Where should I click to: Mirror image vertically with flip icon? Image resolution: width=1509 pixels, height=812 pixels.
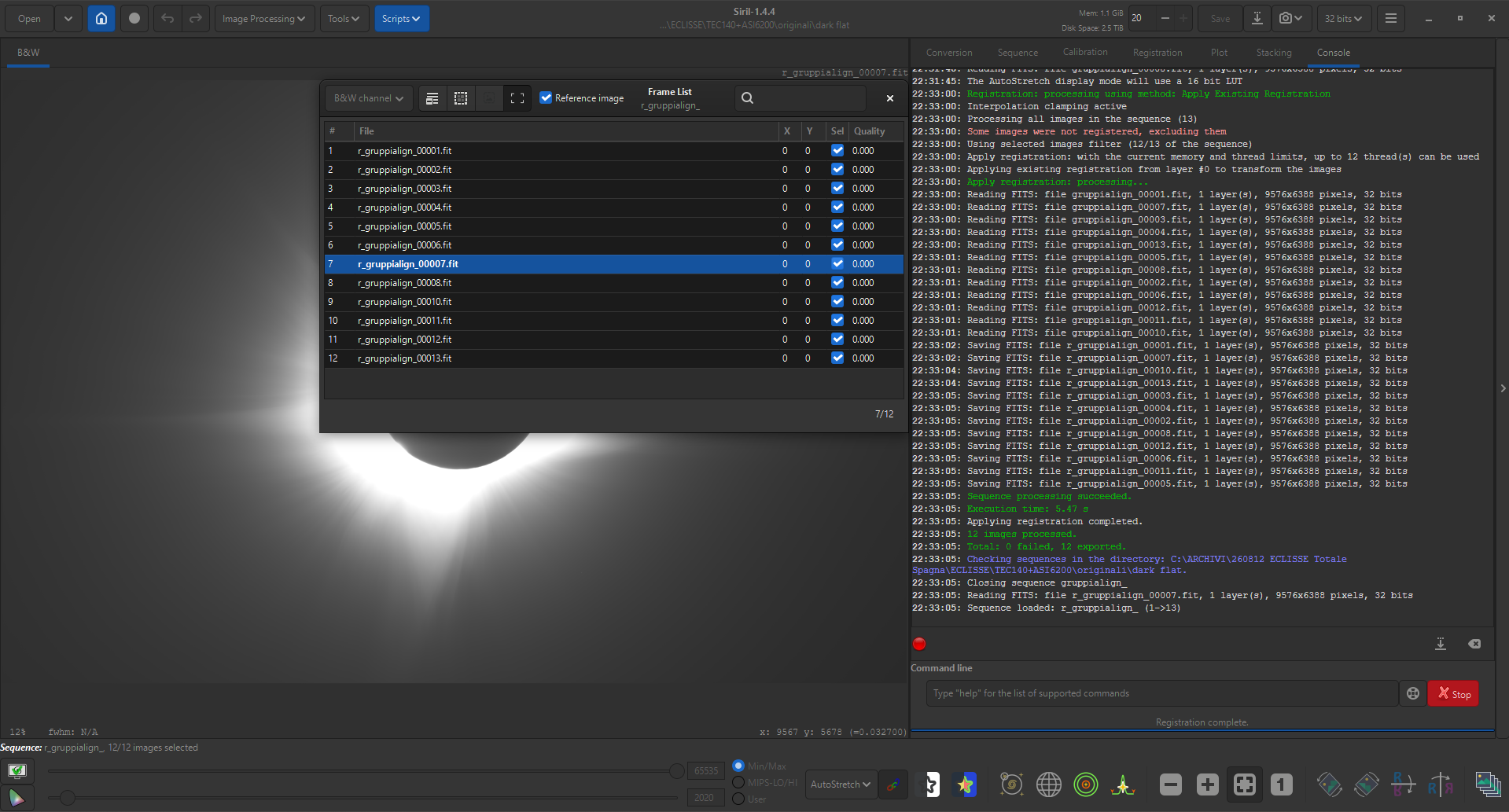tap(1404, 784)
